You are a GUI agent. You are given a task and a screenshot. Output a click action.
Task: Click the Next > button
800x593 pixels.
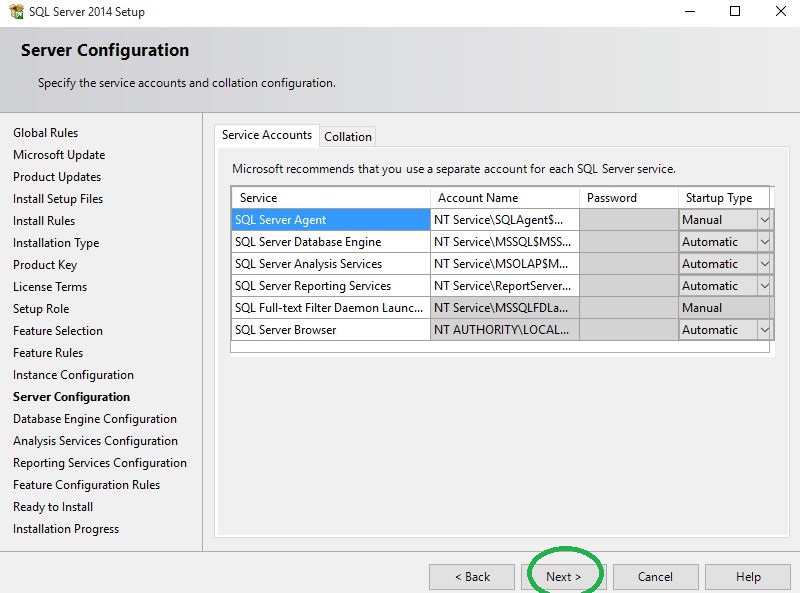tap(564, 577)
